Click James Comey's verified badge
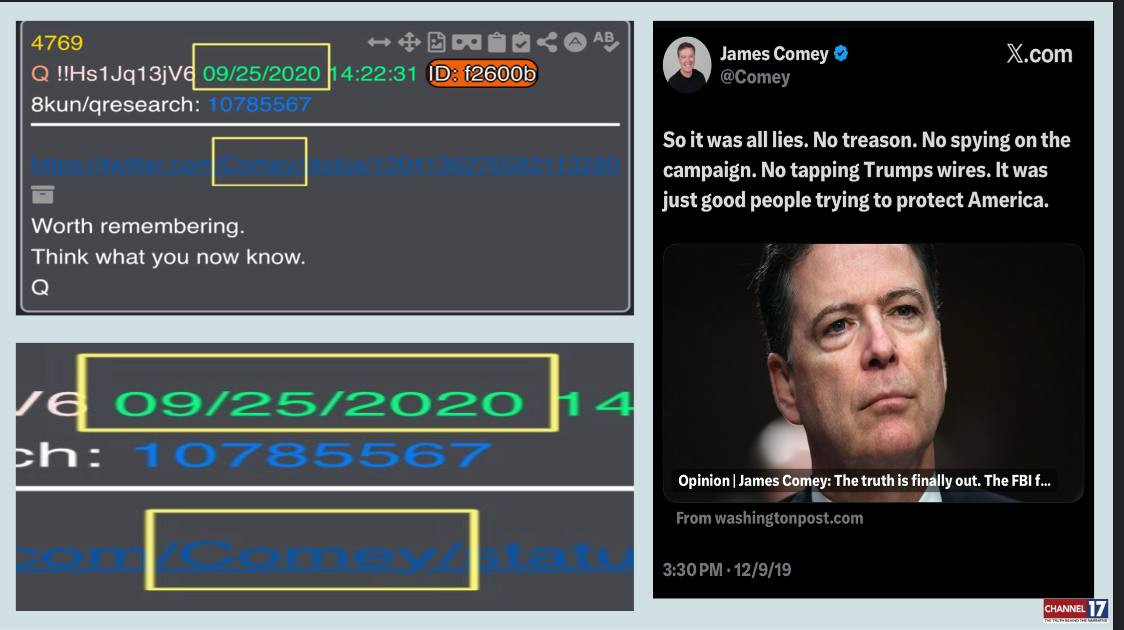 pos(841,54)
